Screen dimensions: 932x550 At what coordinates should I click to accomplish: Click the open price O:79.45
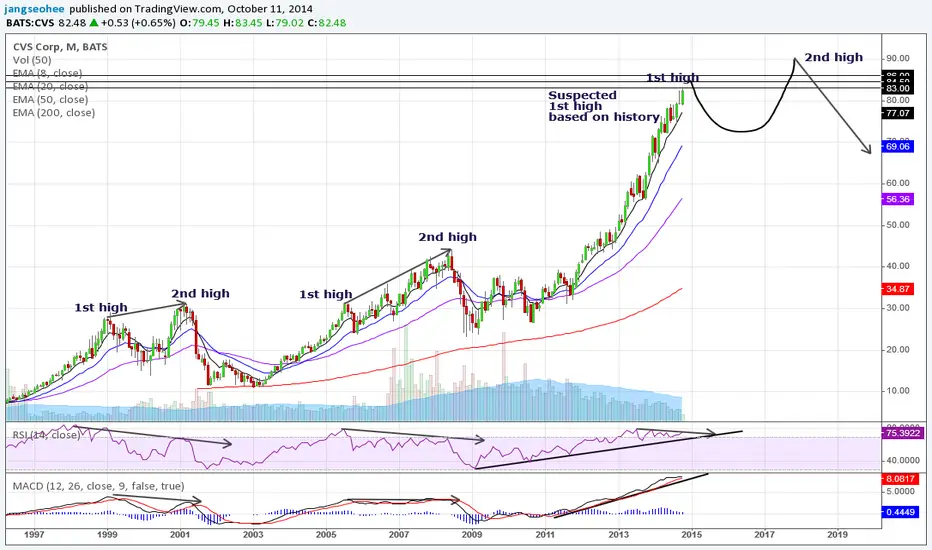click(199, 23)
